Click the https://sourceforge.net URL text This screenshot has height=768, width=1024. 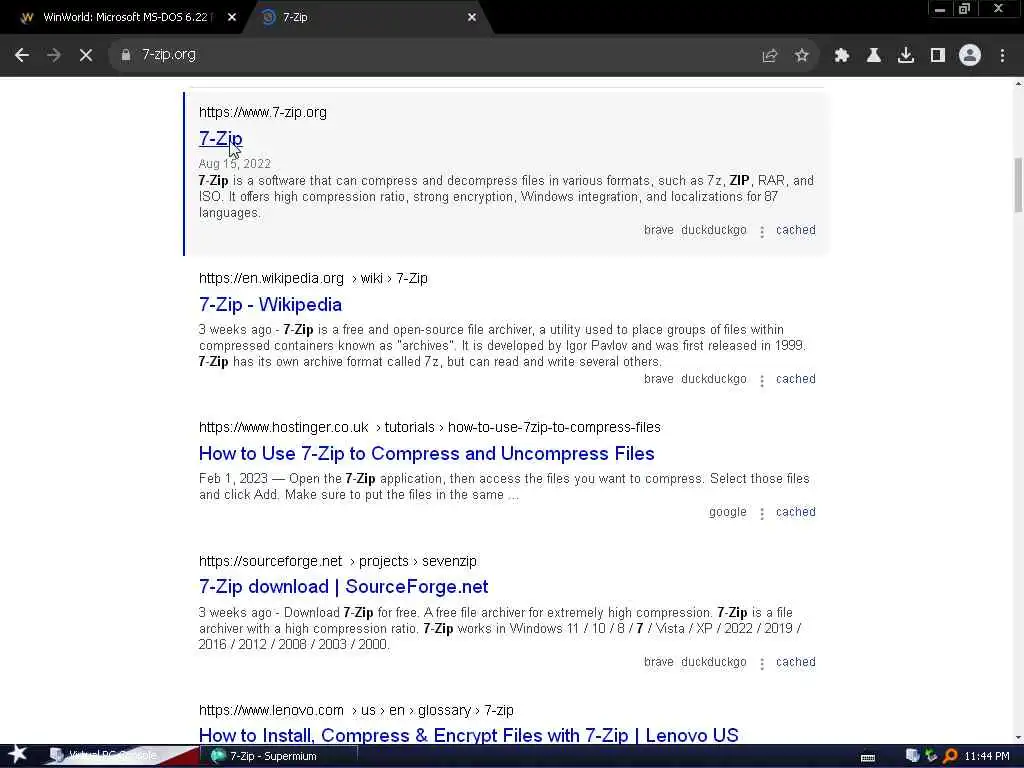tap(270, 561)
